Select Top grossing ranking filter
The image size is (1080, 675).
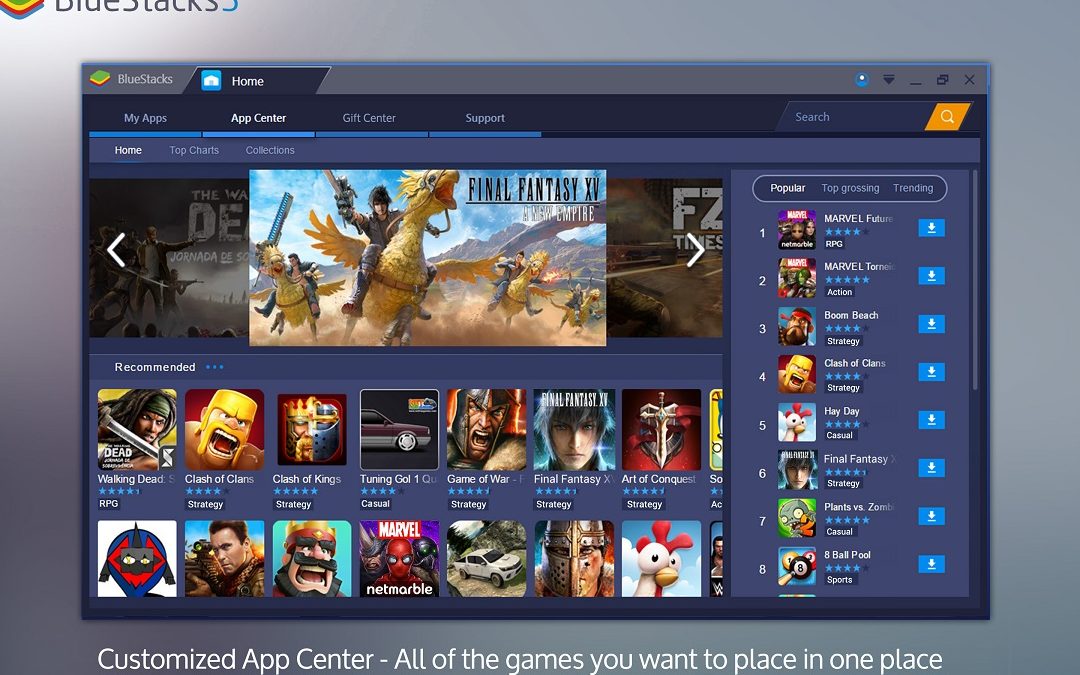tap(850, 188)
